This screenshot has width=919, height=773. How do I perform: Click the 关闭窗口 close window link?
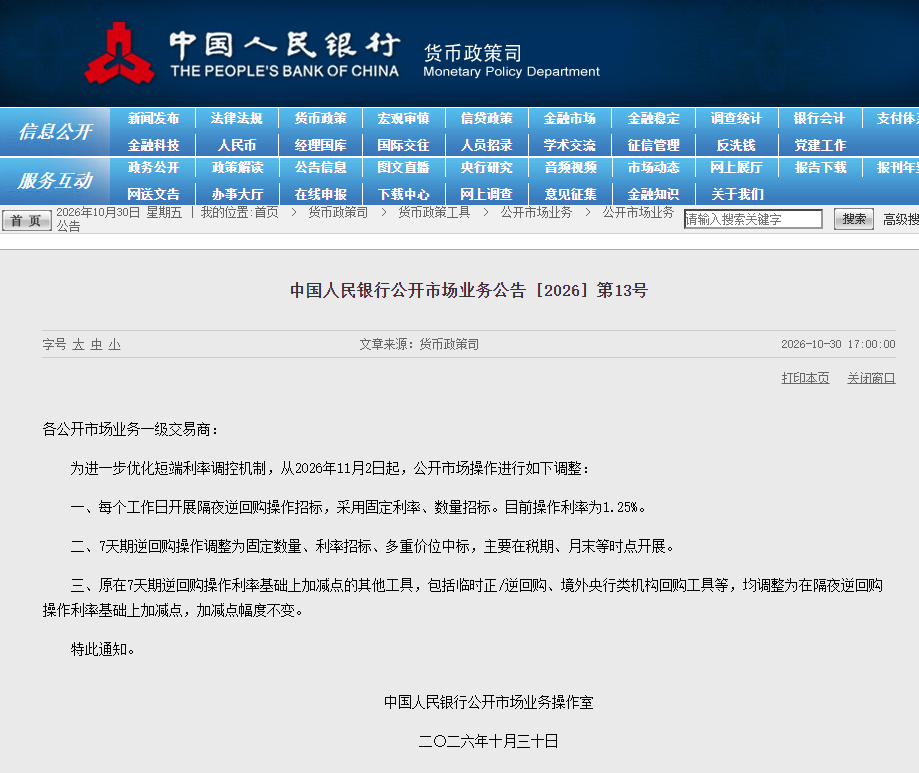tap(871, 378)
